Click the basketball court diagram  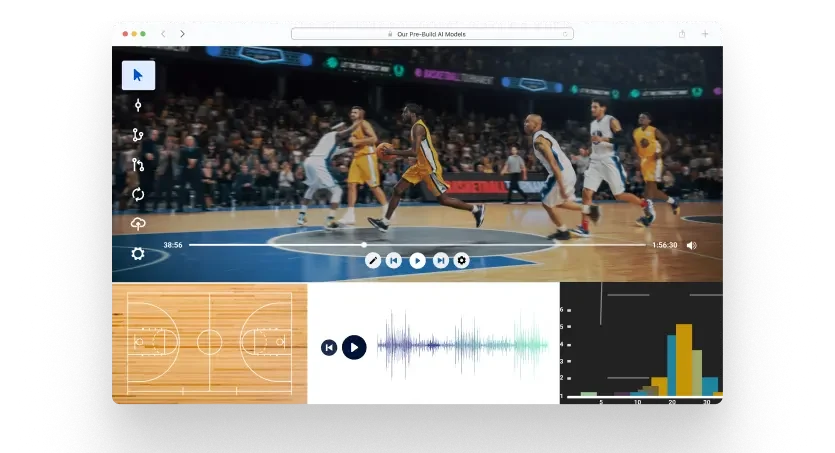(x=209, y=343)
